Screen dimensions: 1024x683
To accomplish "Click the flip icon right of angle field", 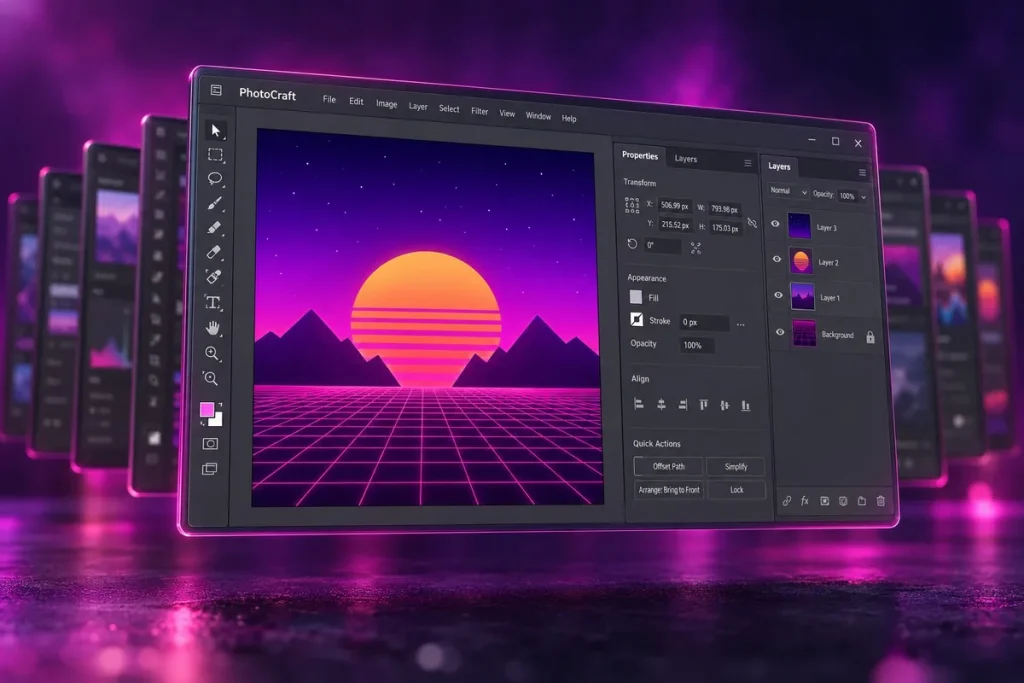I will click(x=696, y=248).
